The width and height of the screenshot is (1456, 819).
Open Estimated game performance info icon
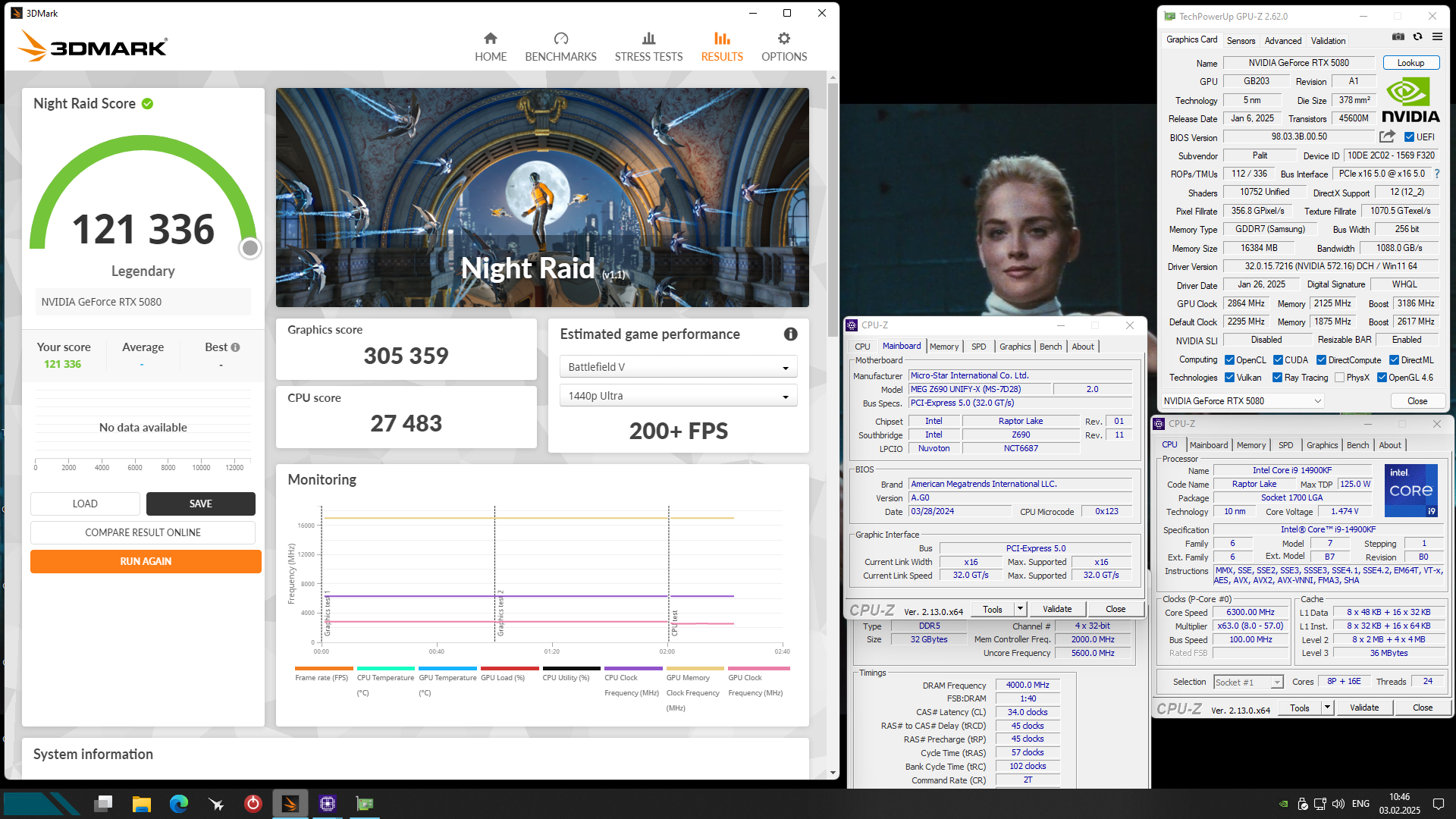[x=790, y=334]
